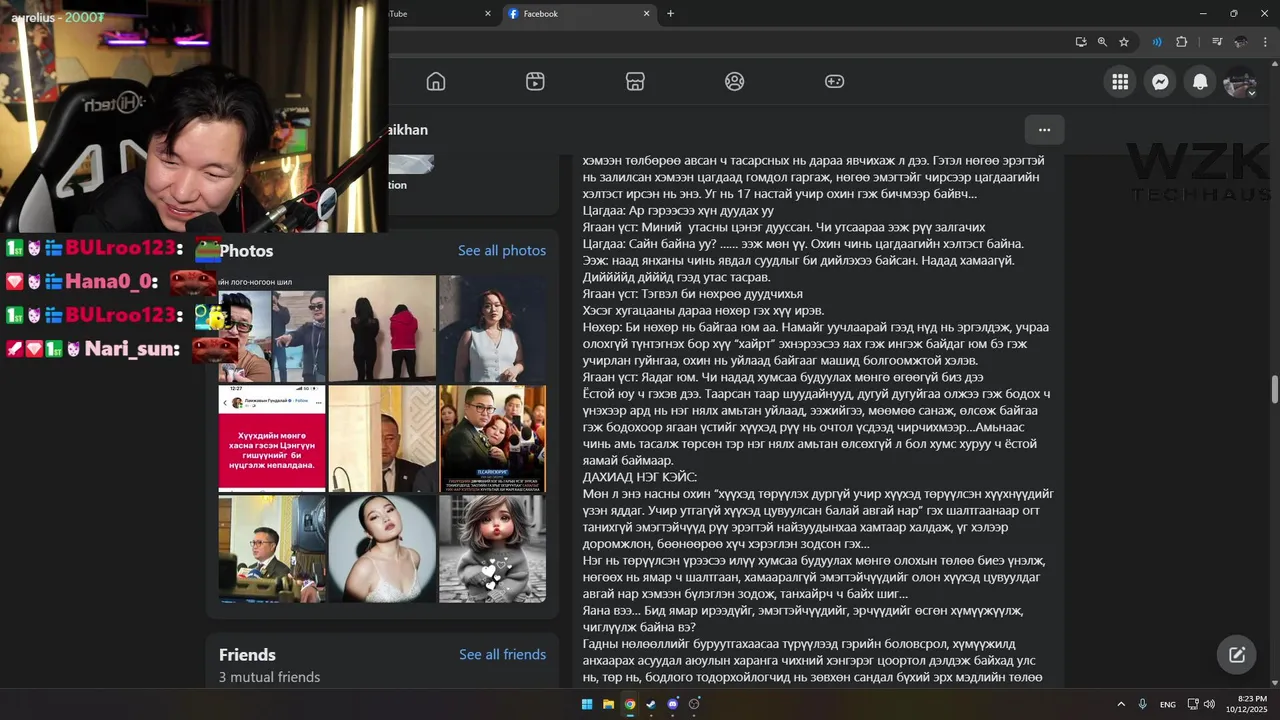Open Facebook notifications bell

pyautogui.click(x=1200, y=82)
